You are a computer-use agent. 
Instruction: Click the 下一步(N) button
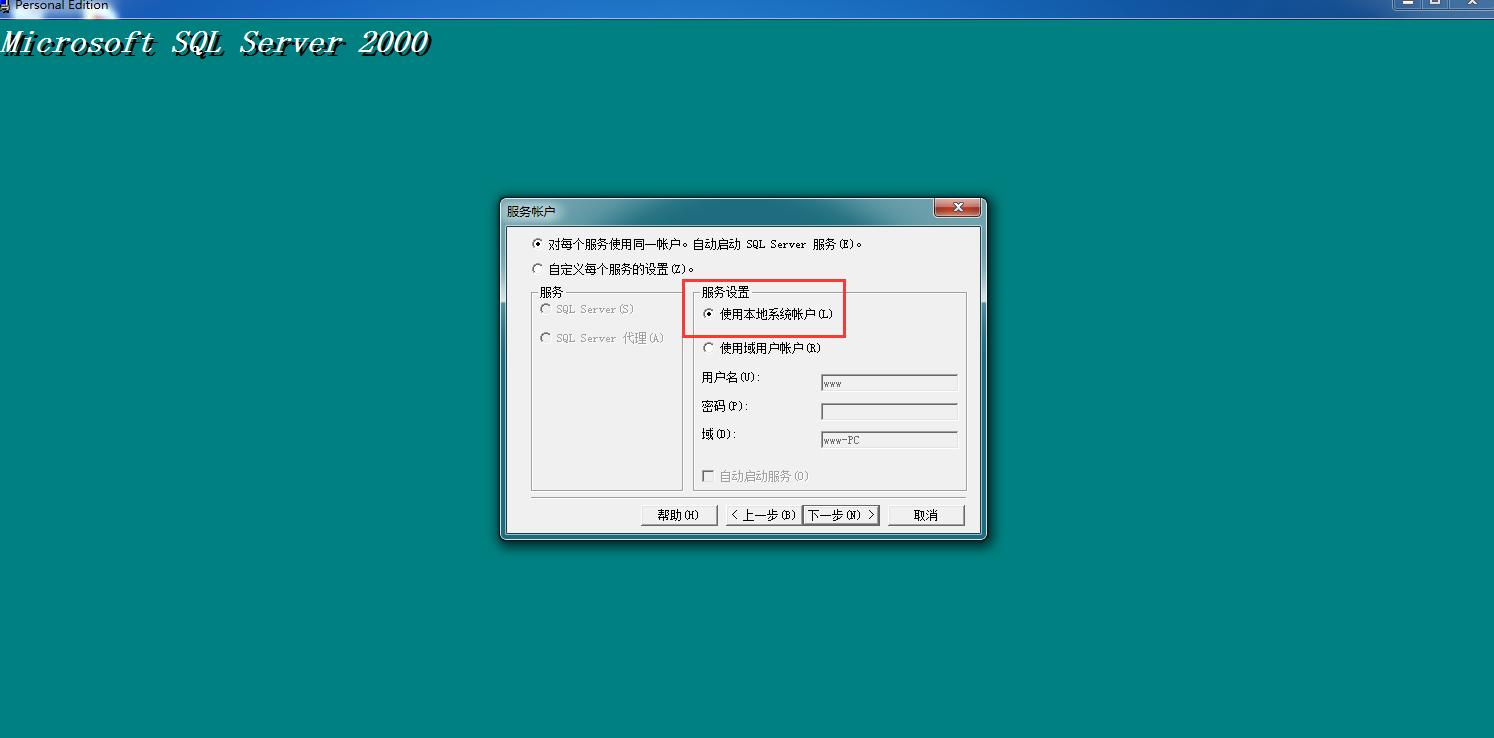point(841,514)
